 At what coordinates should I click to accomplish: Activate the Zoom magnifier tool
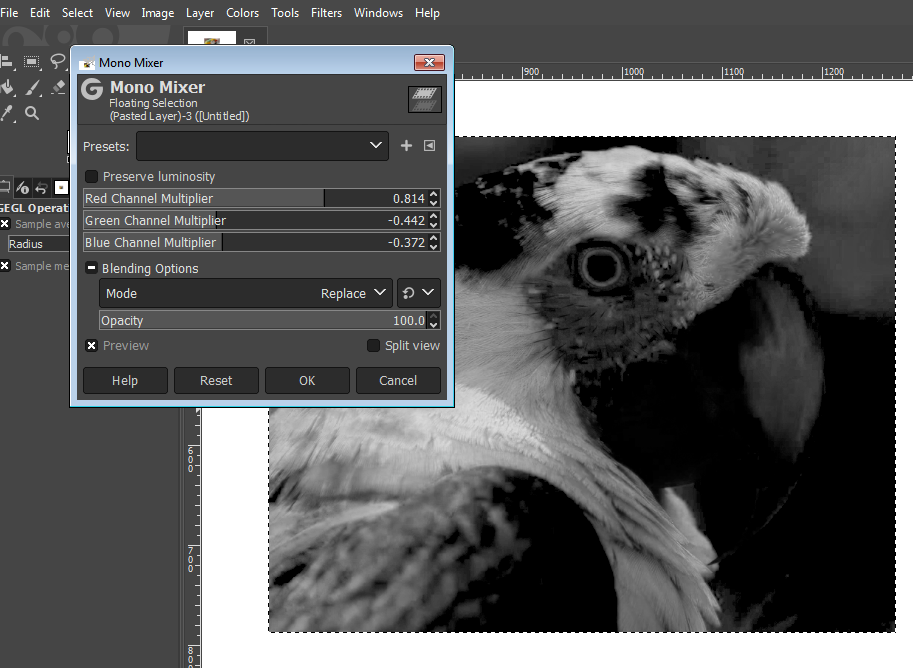click(32, 113)
